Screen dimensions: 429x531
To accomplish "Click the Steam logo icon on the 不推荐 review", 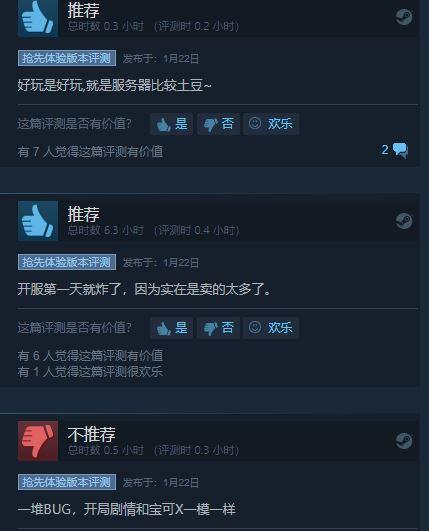I will (404, 441).
